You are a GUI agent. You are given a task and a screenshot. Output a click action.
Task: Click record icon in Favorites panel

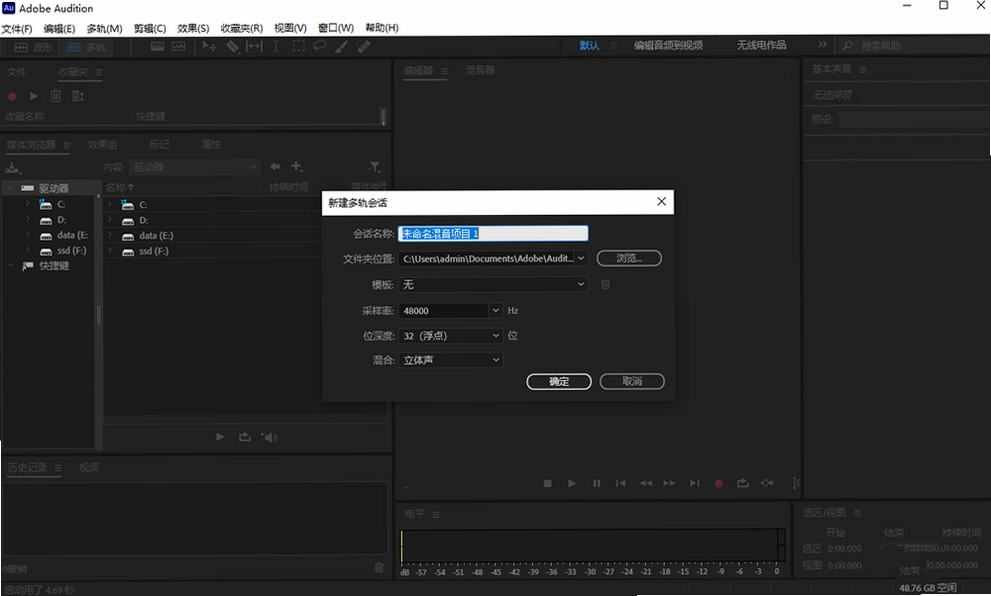pyautogui.click(x=12, y=96)
